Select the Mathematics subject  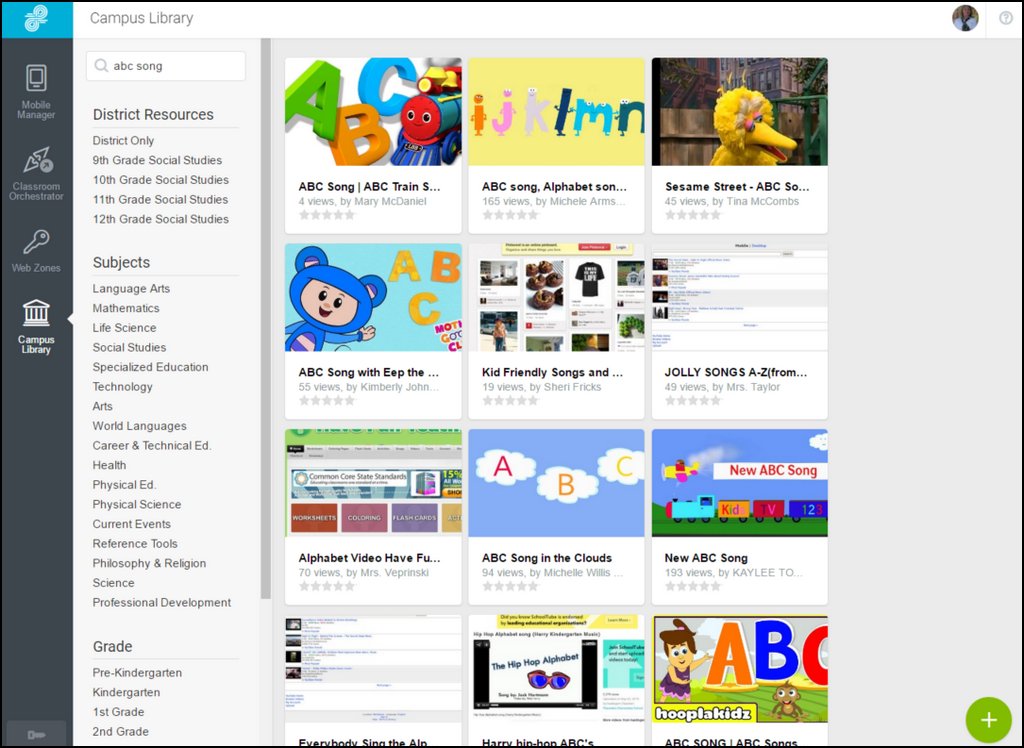pyautogui.click(x=125, y=308)
